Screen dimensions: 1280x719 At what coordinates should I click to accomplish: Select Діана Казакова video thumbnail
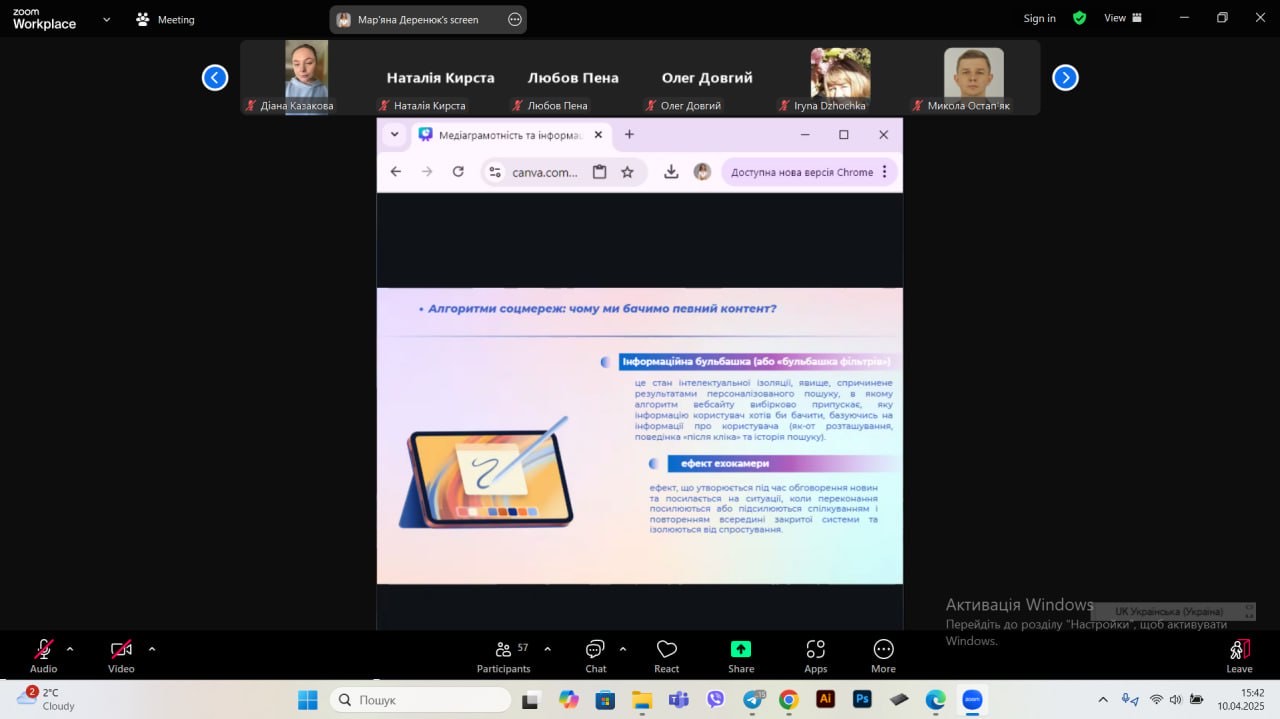pos(306,77)
